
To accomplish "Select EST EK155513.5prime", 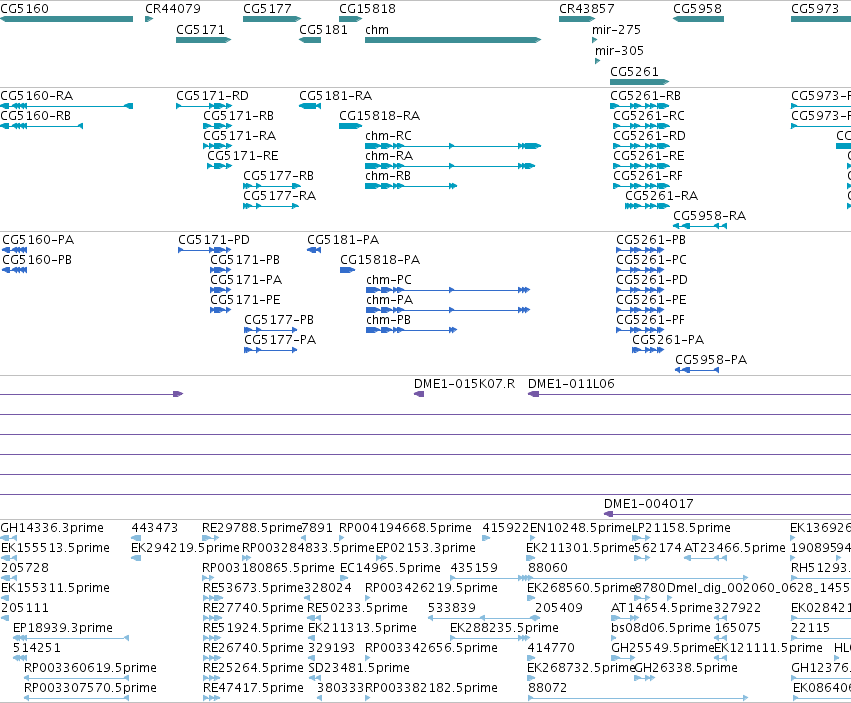I will pyautogui.click(x=55, y=548).
